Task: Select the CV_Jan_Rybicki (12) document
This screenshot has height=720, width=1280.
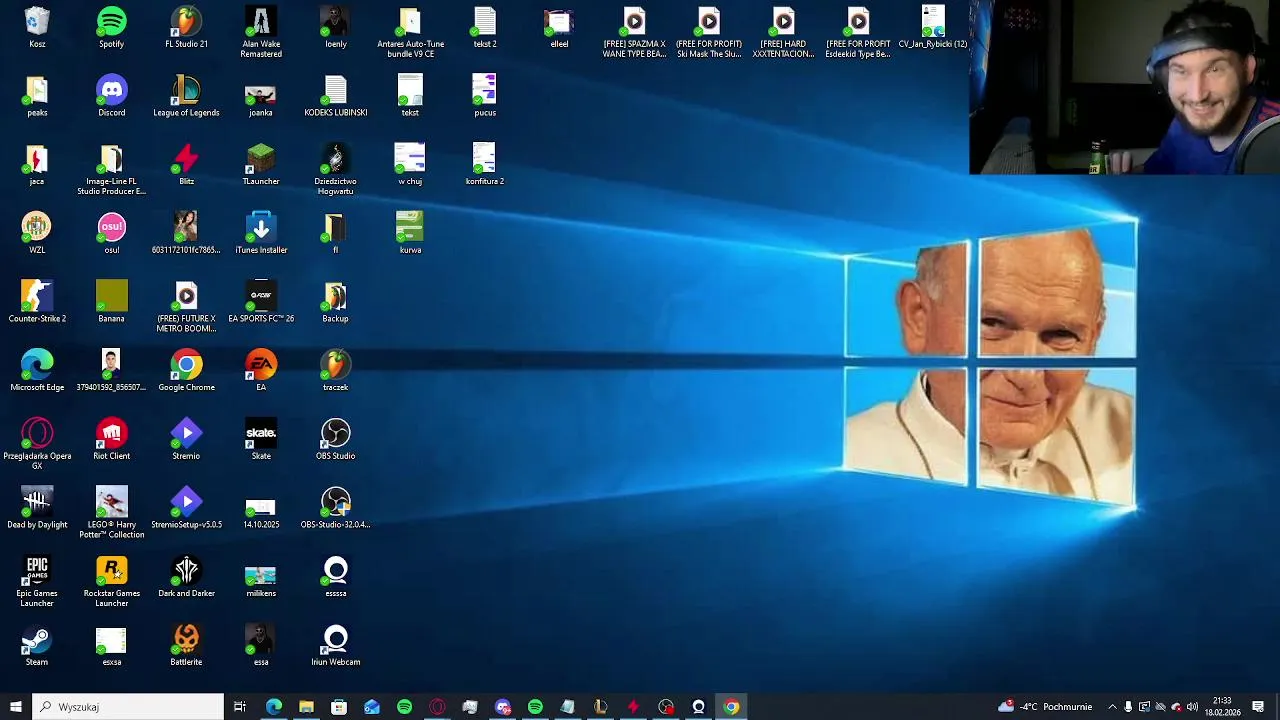Action: point(933,27)
